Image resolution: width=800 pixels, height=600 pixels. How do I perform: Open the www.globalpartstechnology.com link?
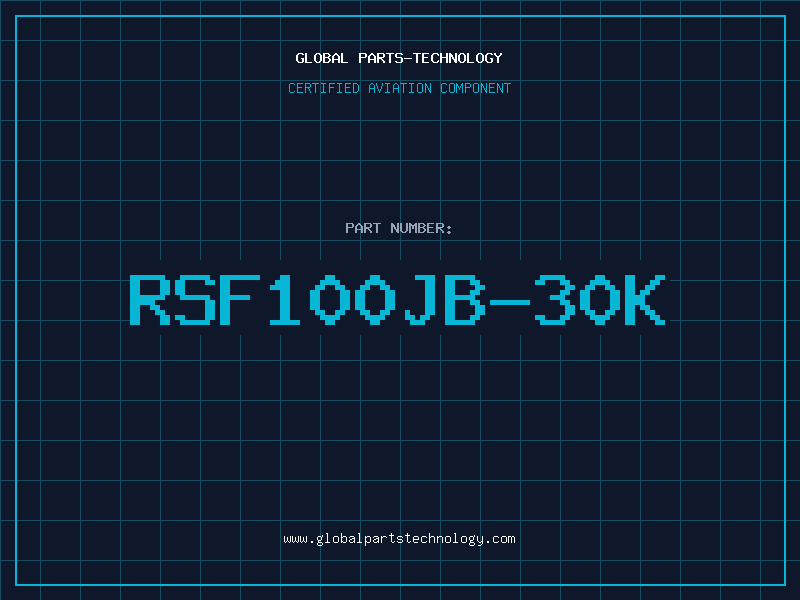pyautogui.click(x=399, y=539)
